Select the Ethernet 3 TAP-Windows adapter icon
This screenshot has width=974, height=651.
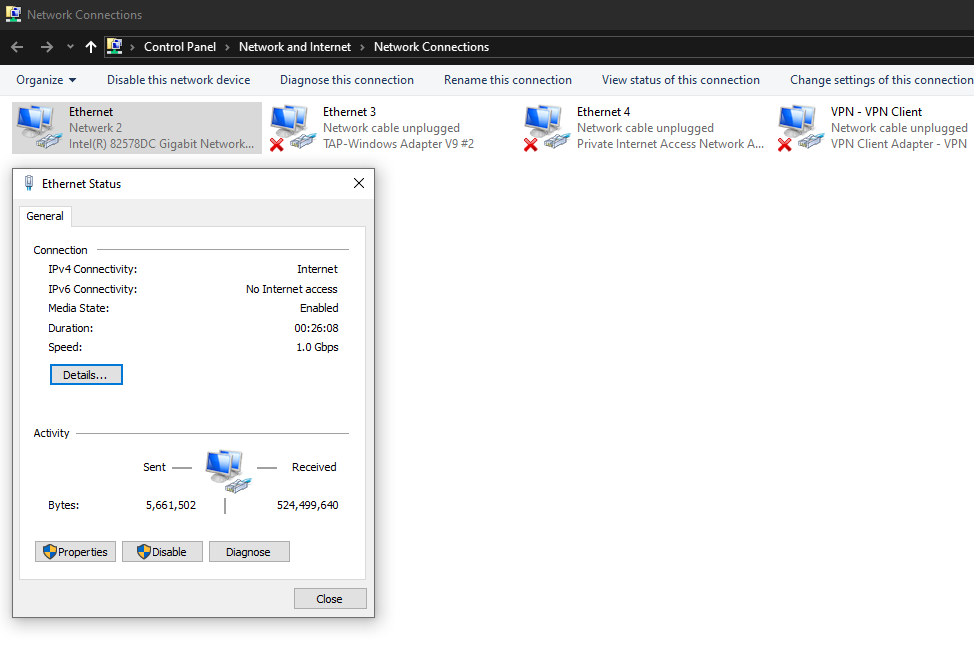click(290, 127)
